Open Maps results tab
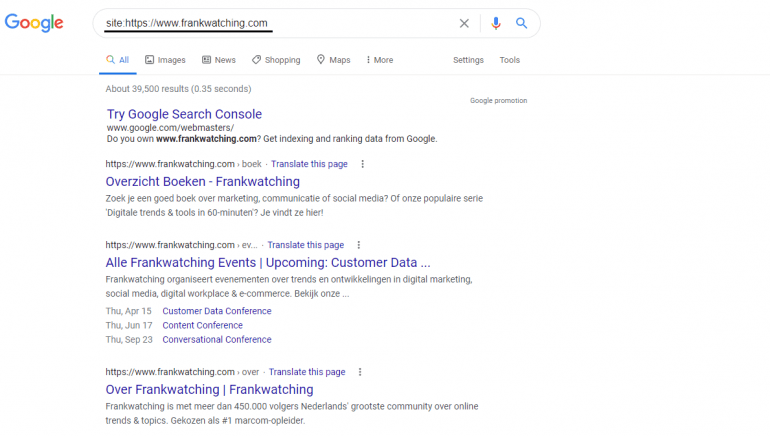Image resolution: width=770 pixels, height=436 pixels. (333, 60)
